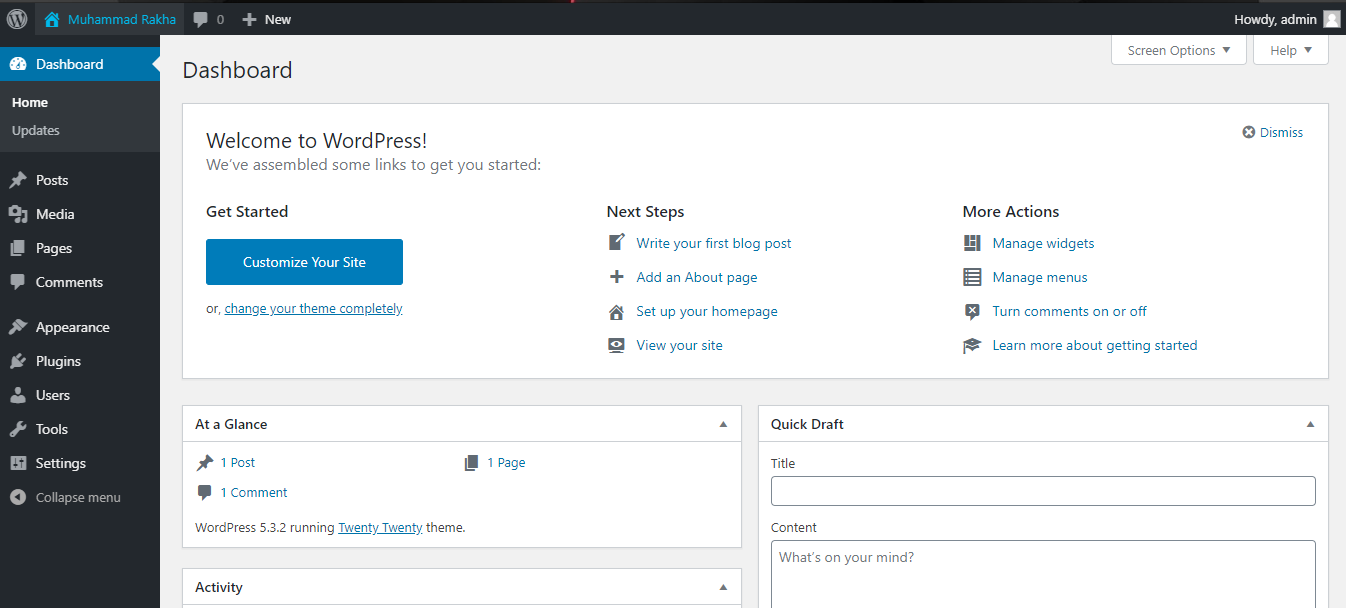Toggle the At a Glance panel
The image size is (1346, 608).
click(x=724, y=424)
